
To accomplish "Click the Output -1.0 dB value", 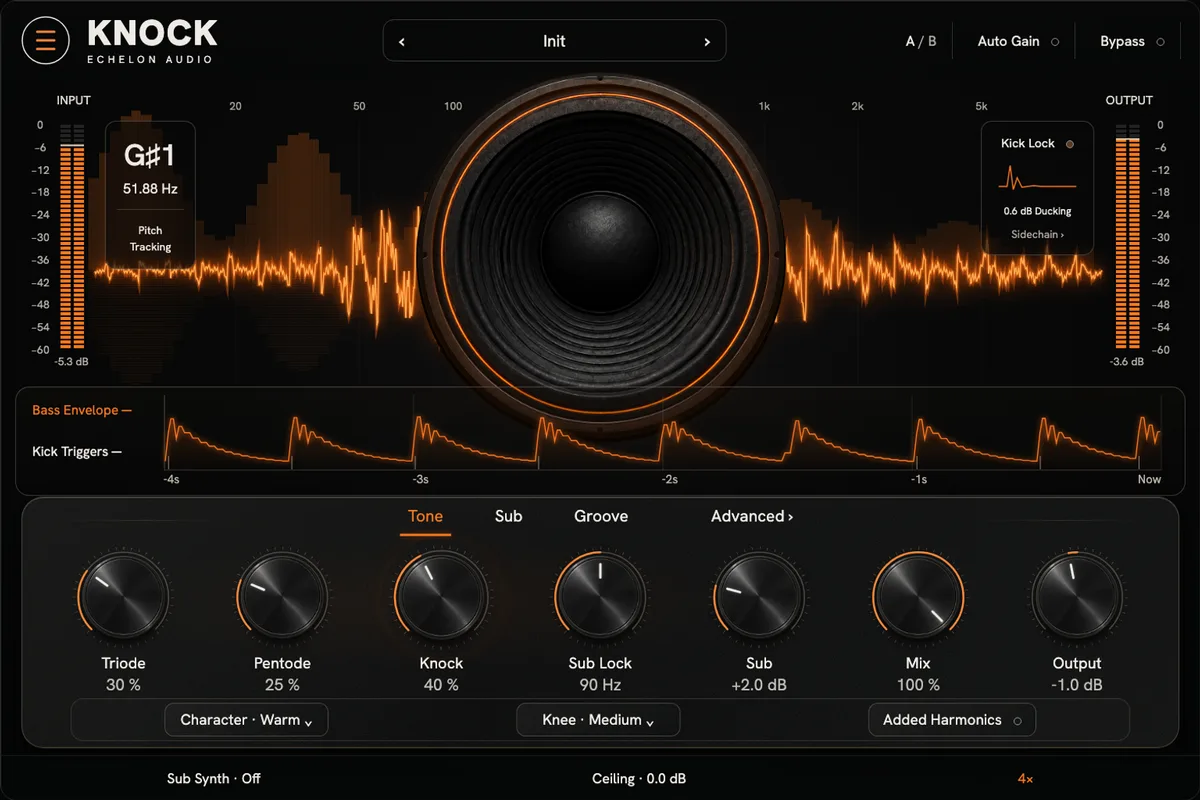I will click(x=1077, y=685).
